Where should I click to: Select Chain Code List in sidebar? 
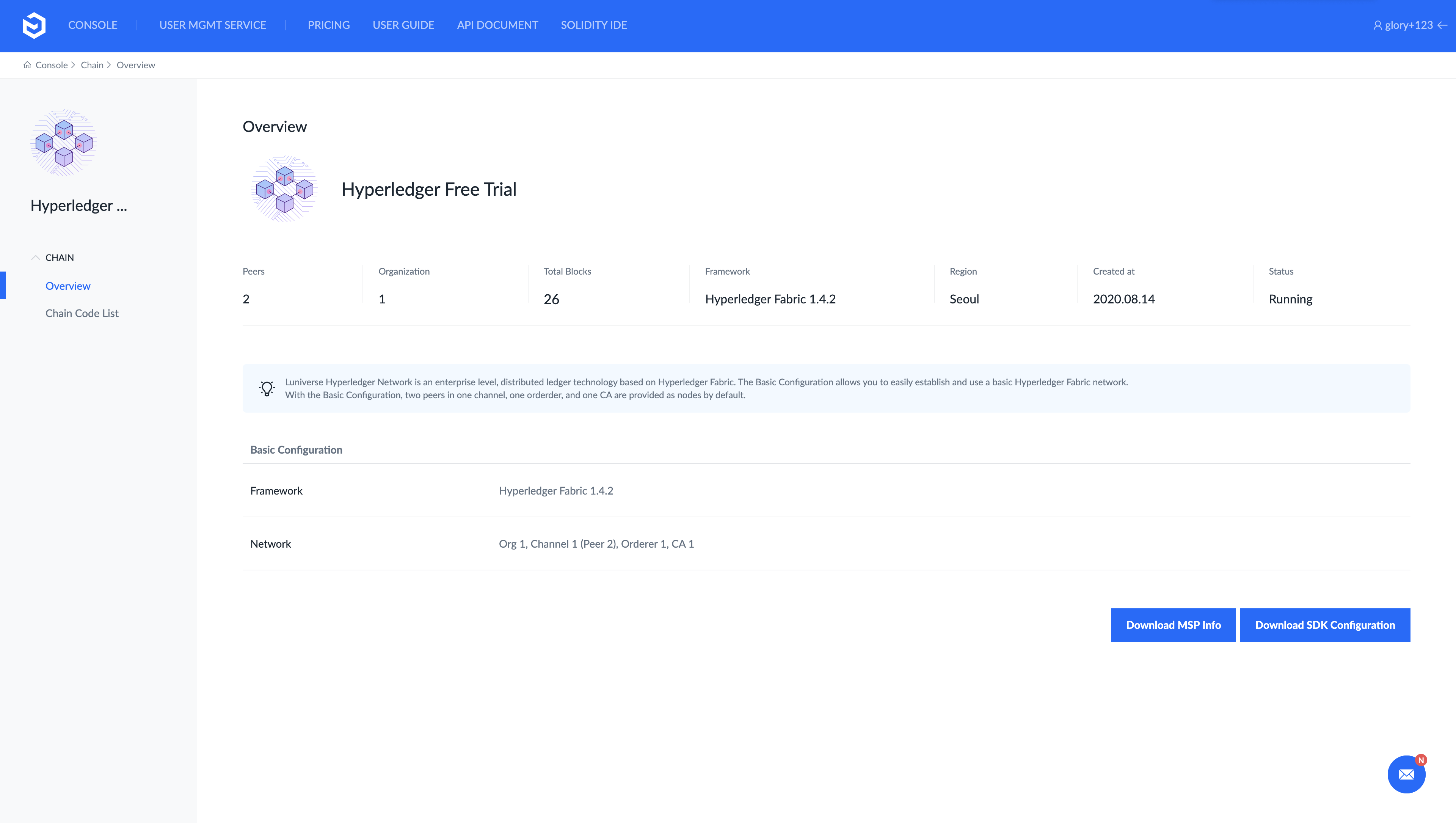tap(82, 313)
